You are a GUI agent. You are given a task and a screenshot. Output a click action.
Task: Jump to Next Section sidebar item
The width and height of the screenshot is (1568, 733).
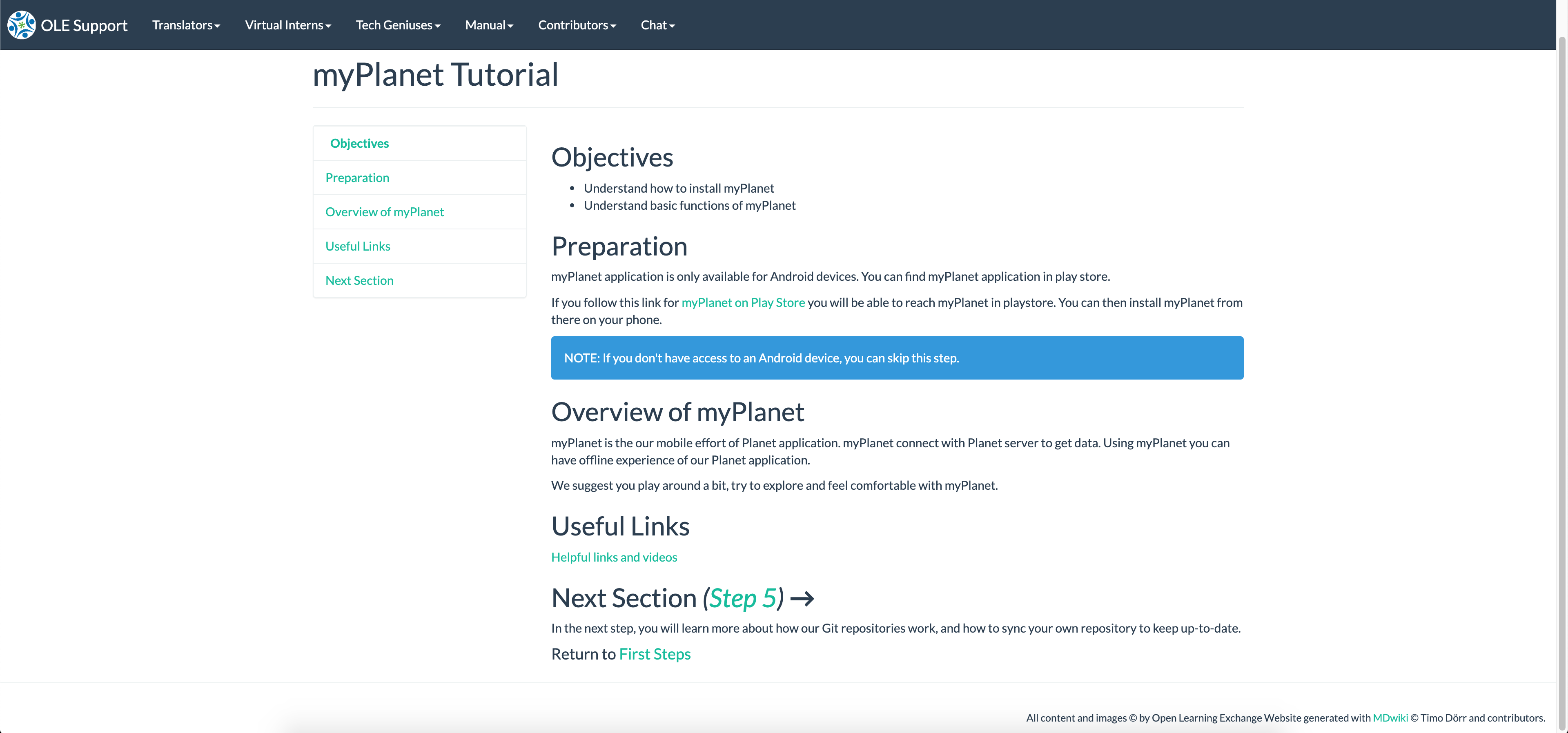point(419,280)
